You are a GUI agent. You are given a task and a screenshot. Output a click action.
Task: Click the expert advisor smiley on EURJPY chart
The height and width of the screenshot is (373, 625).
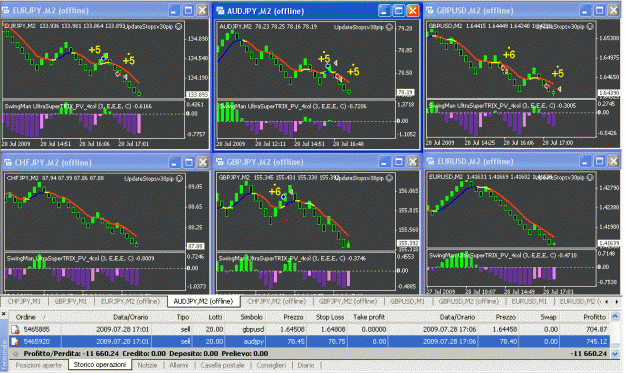pos(179,27)
